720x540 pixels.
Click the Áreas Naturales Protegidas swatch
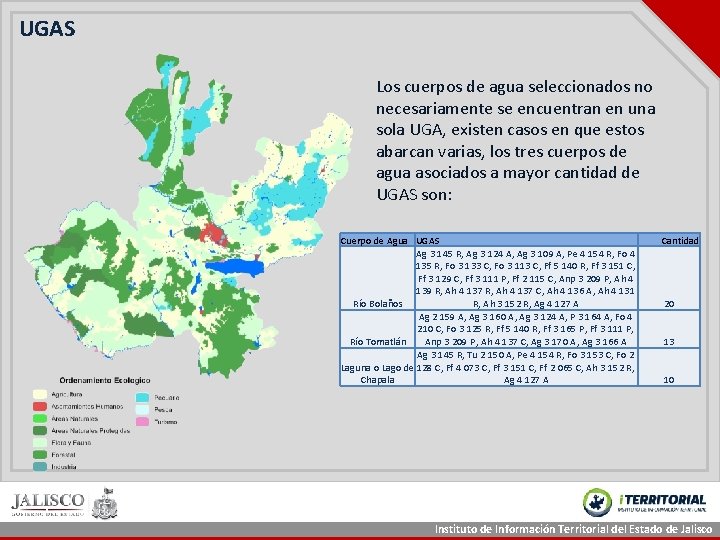(40, 431)
